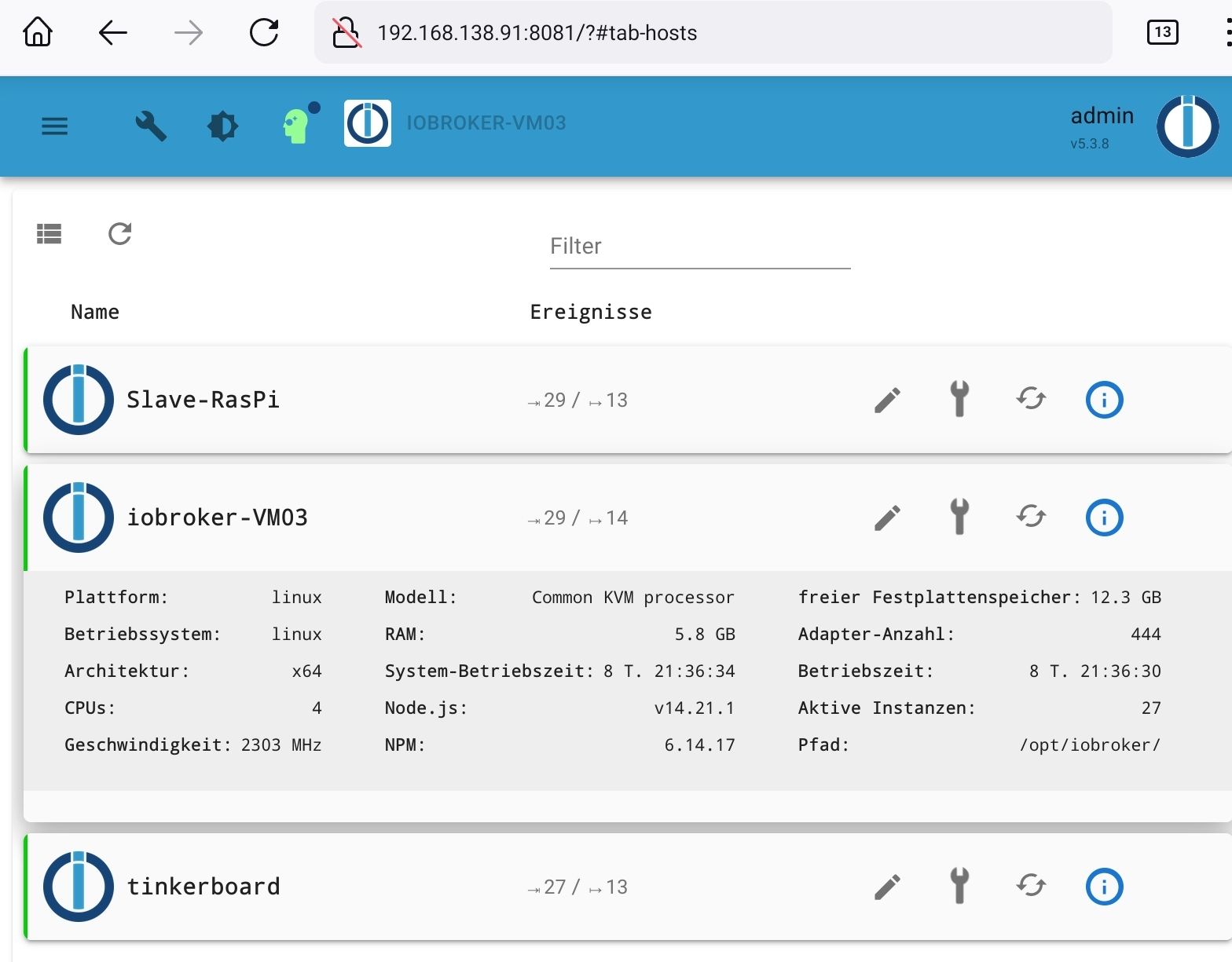The image size is (1232, 962).
Task: Click Geschwindigkeit value 2303 MHz
Action: [x=281, y=744]
